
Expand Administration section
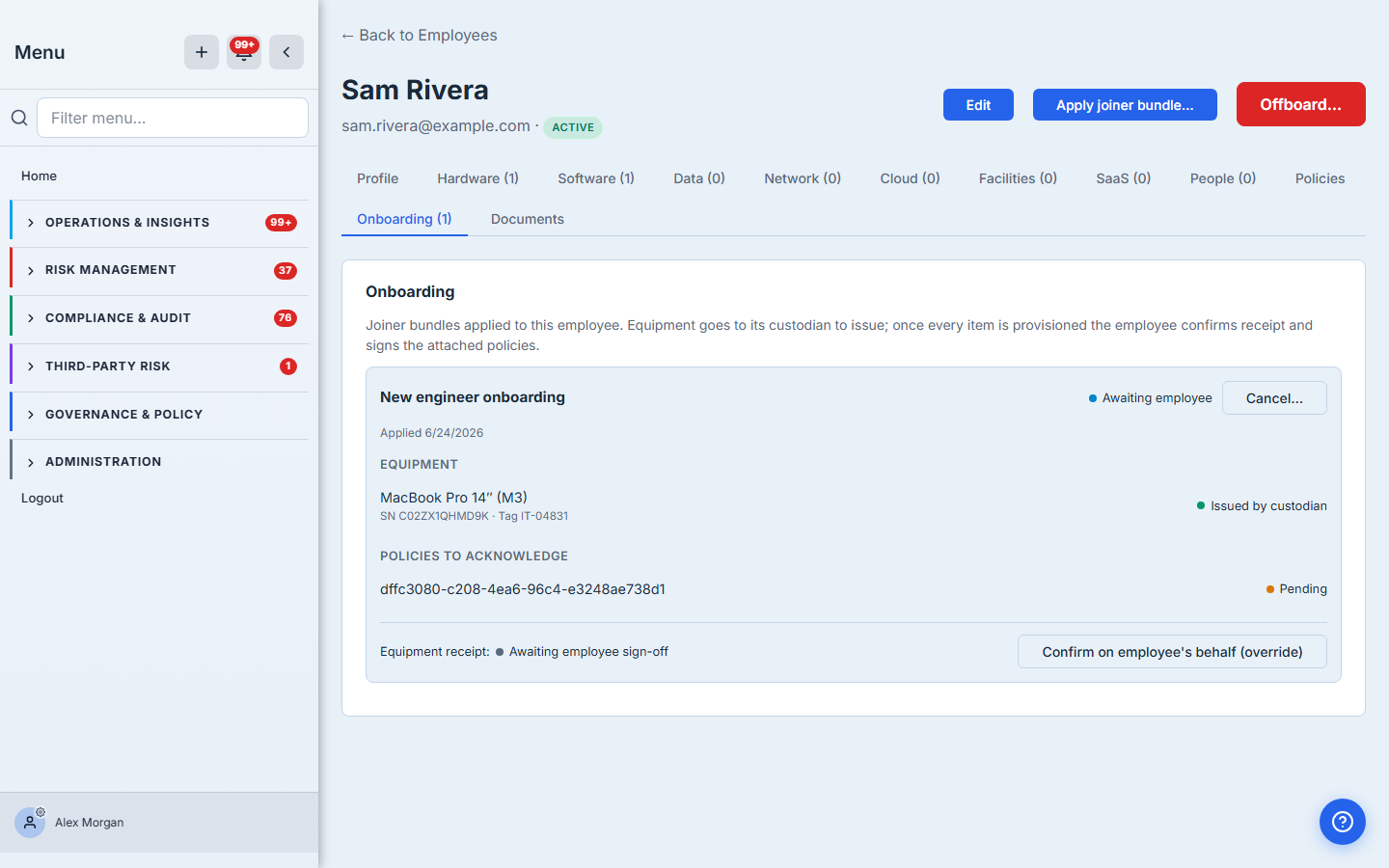[159, 462]
